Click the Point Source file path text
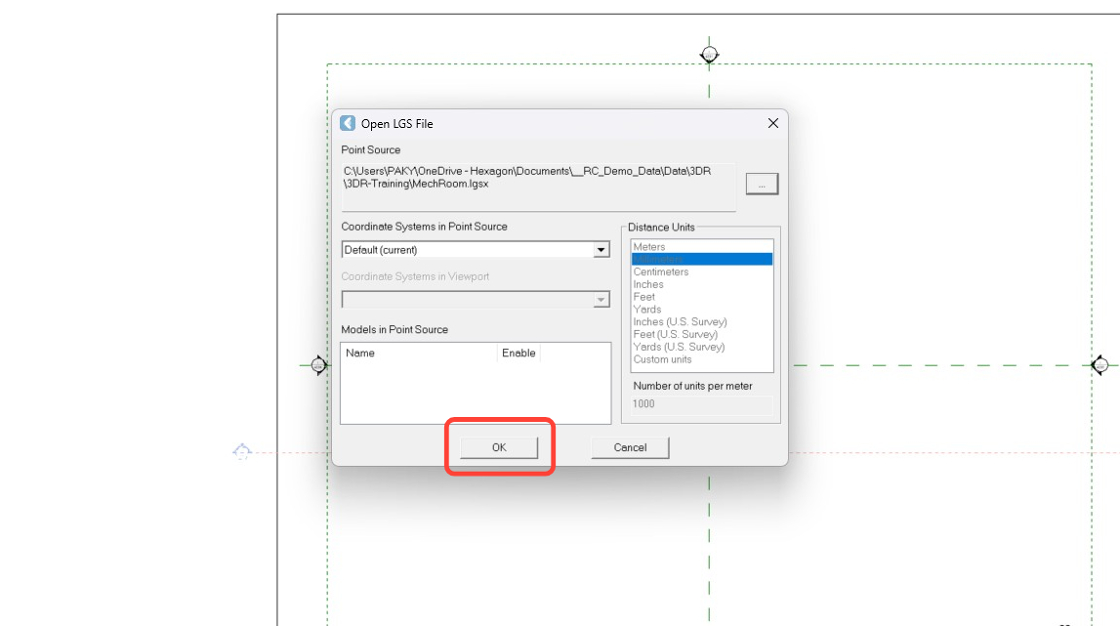The width and height of the screenshot is (1120, 626). coord(527,177)
